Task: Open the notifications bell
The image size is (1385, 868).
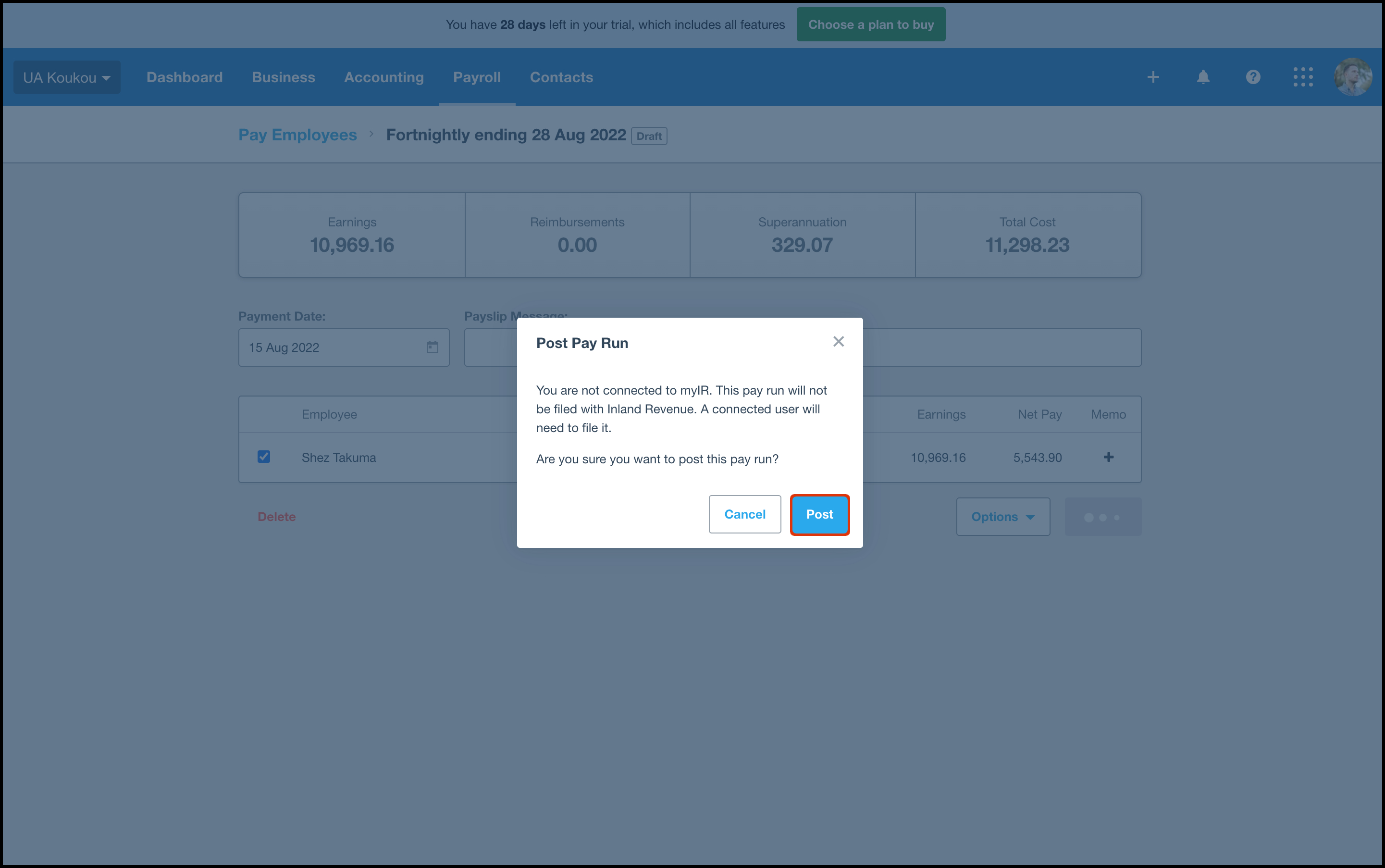Action: click(1203, 77)
